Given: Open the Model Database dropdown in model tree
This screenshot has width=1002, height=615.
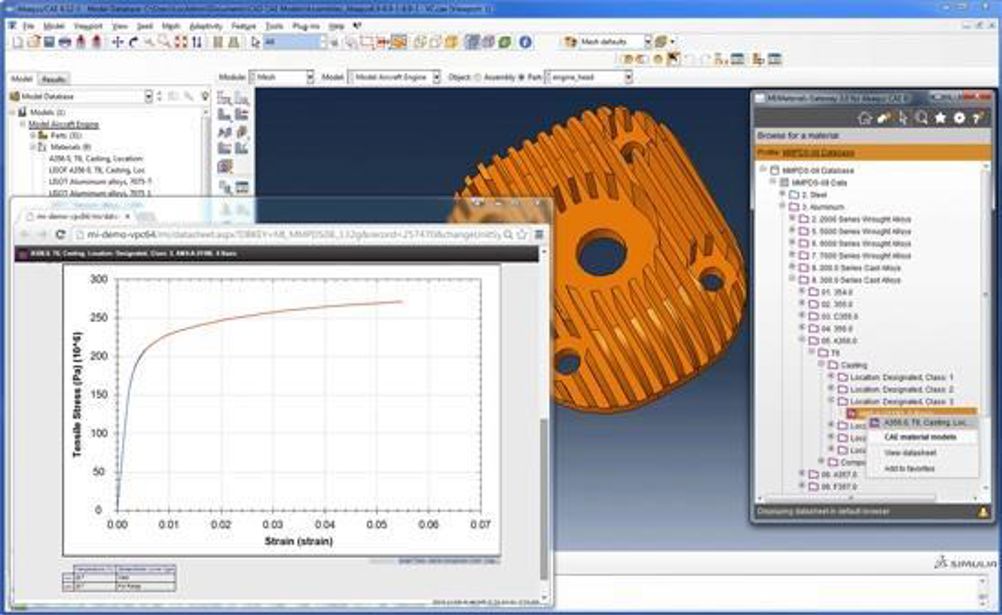Looking at the screenshot, I should pos(148,97).
